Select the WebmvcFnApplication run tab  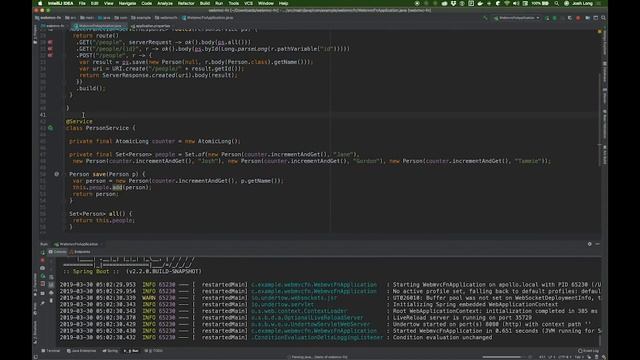[78, 244]
